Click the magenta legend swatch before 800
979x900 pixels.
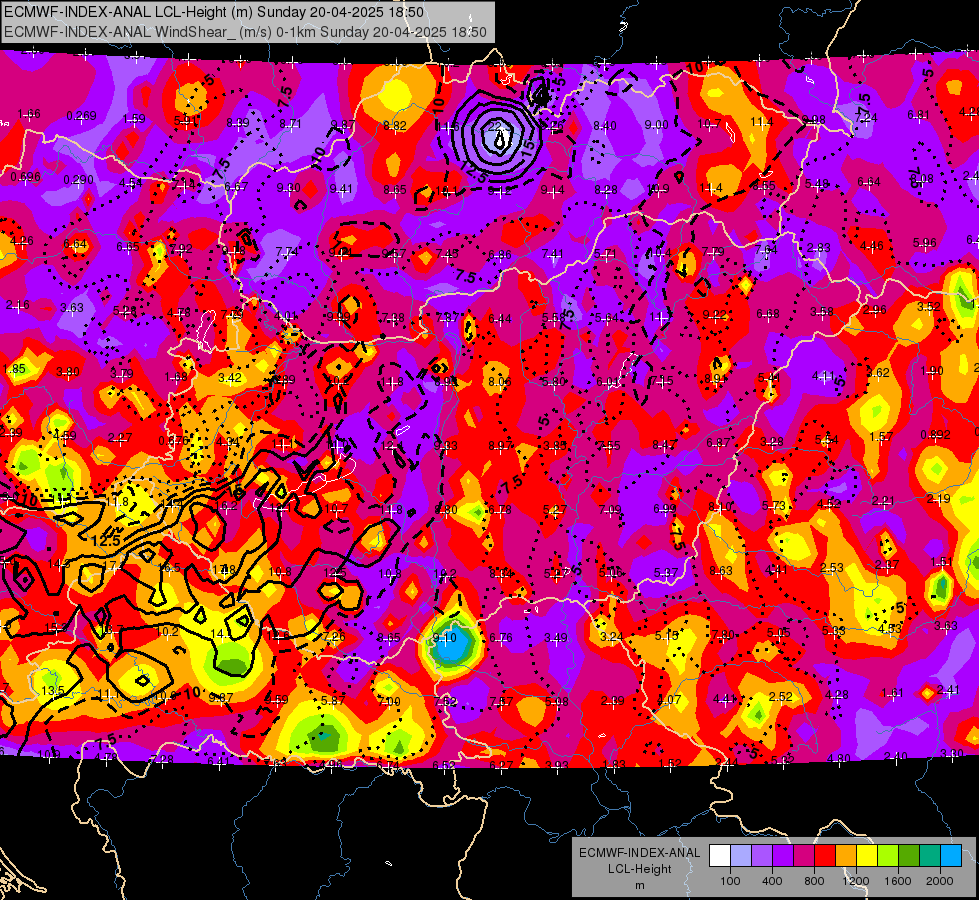click(804, 855)
